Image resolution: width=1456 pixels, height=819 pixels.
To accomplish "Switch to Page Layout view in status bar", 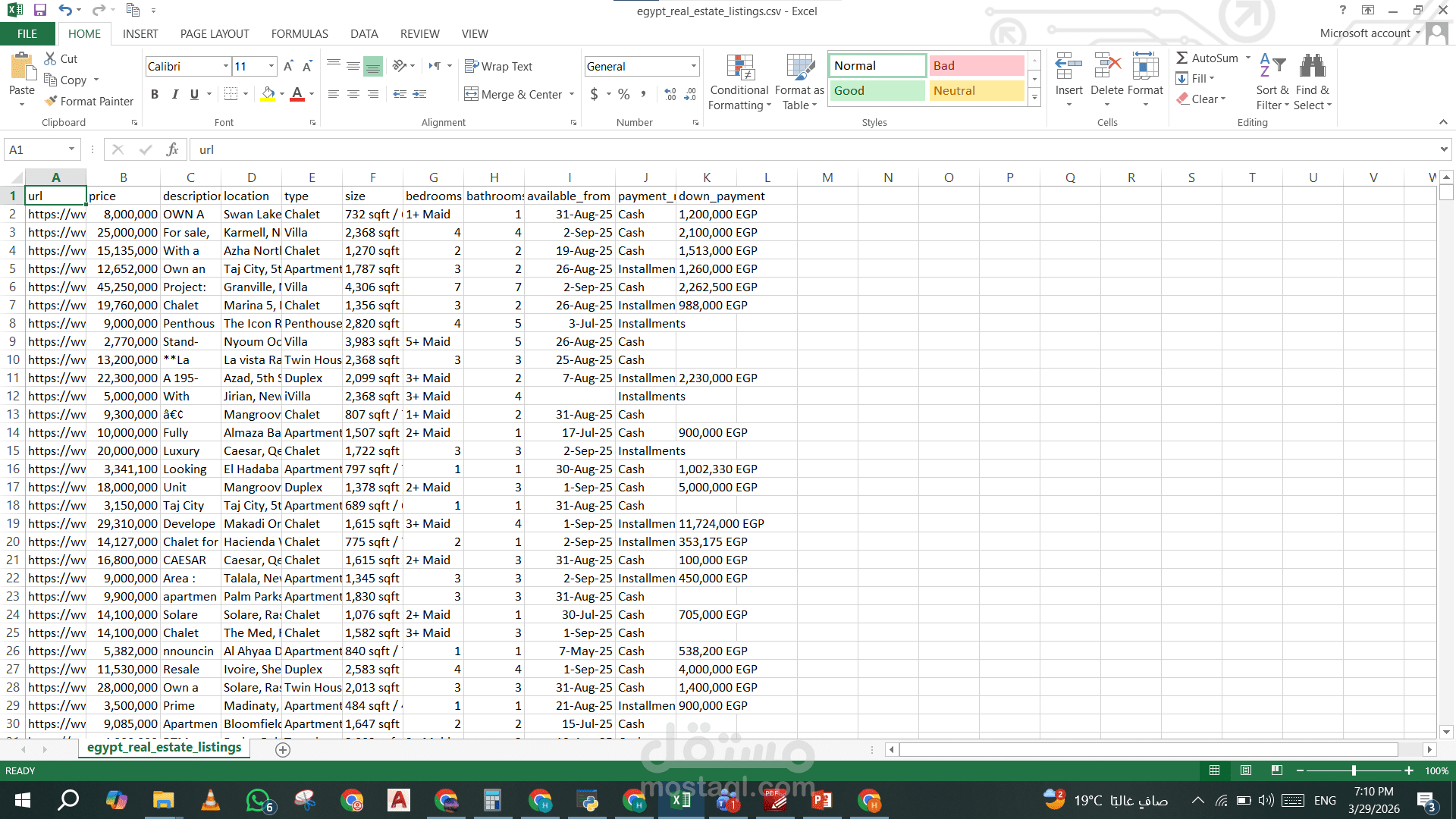I will (1246, 770).
